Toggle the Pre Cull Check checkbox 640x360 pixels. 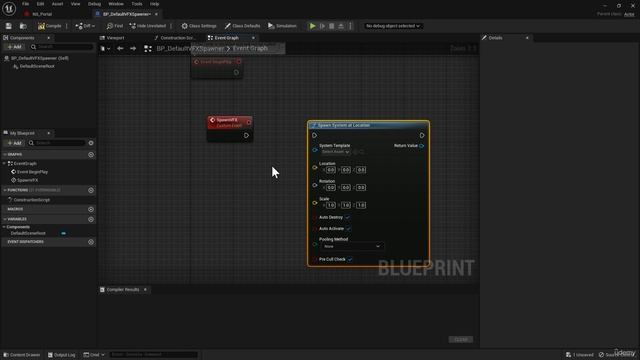pyautogui.click(x=350, y=260)
